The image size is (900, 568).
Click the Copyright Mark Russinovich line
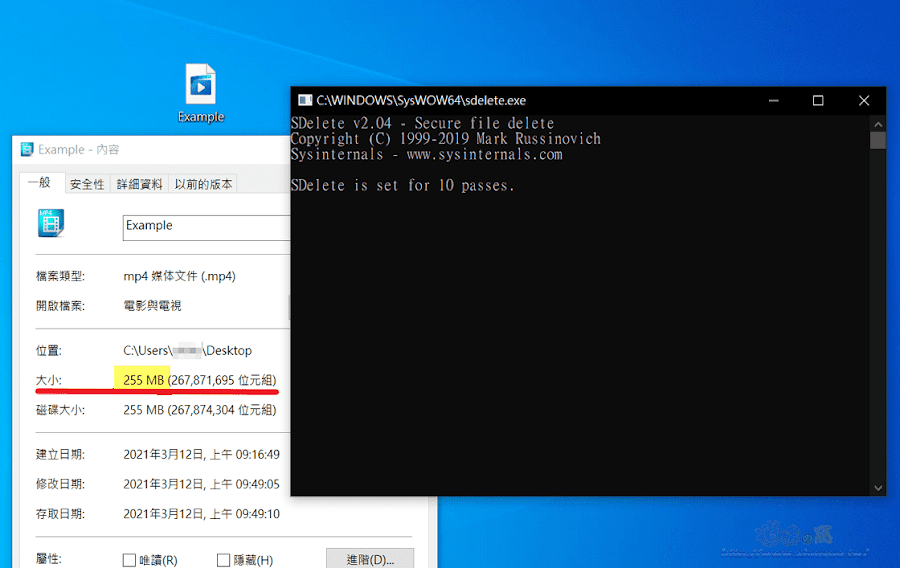point(445,139)
